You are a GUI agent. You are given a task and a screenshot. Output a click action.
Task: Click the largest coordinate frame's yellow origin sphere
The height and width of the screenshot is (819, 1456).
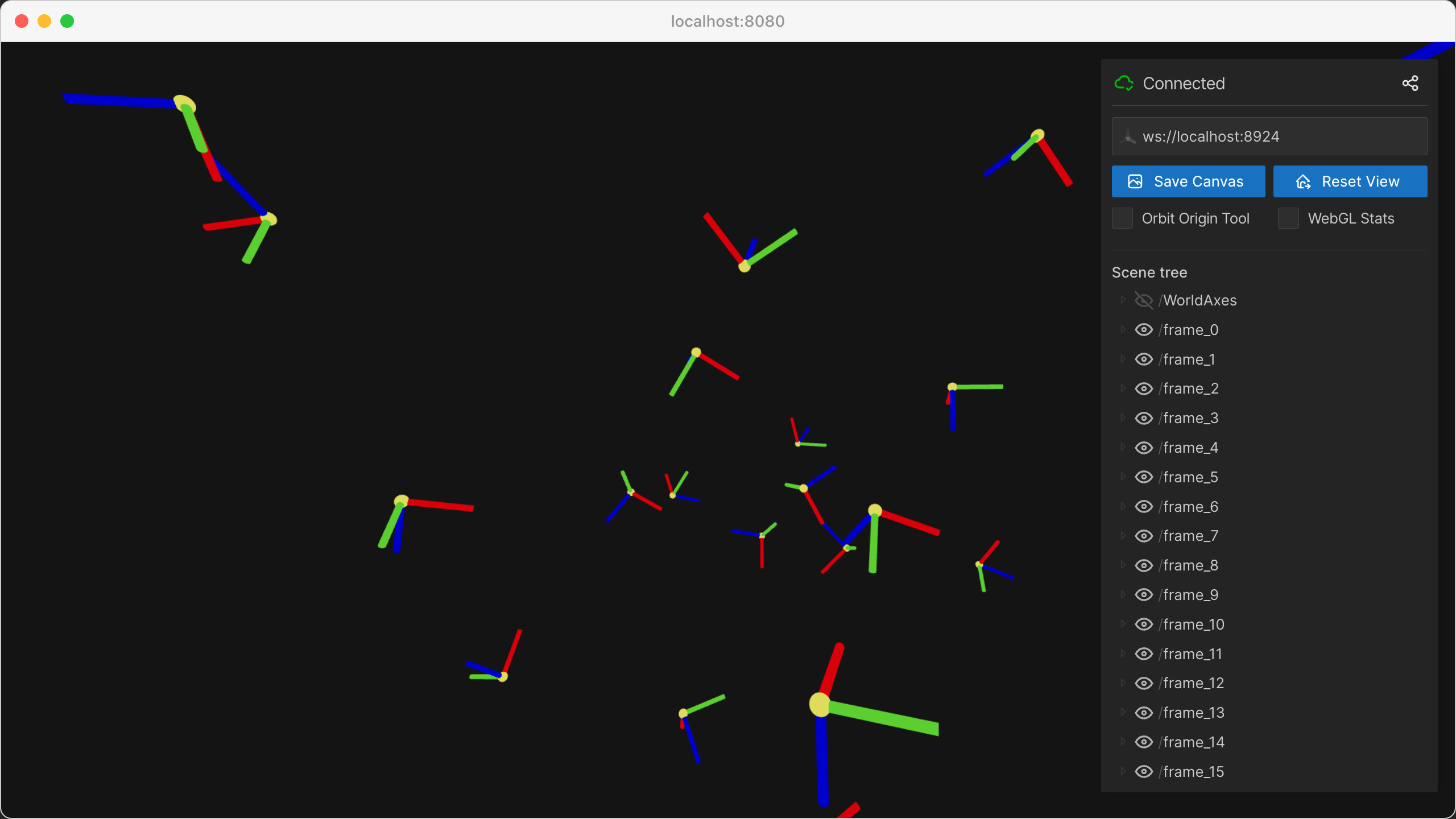click(x=820, y=705)
